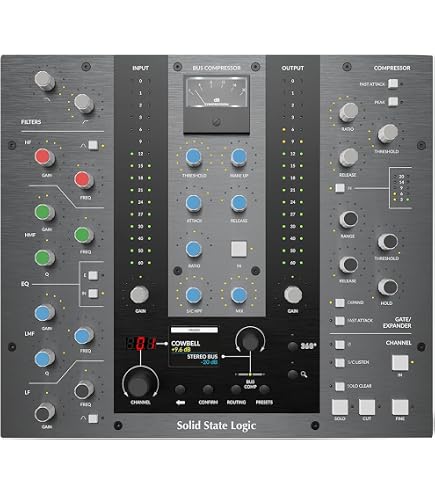Click the high-pass filter knob
The width and height of the screenshot is (435, 495).
coord(84,103)
